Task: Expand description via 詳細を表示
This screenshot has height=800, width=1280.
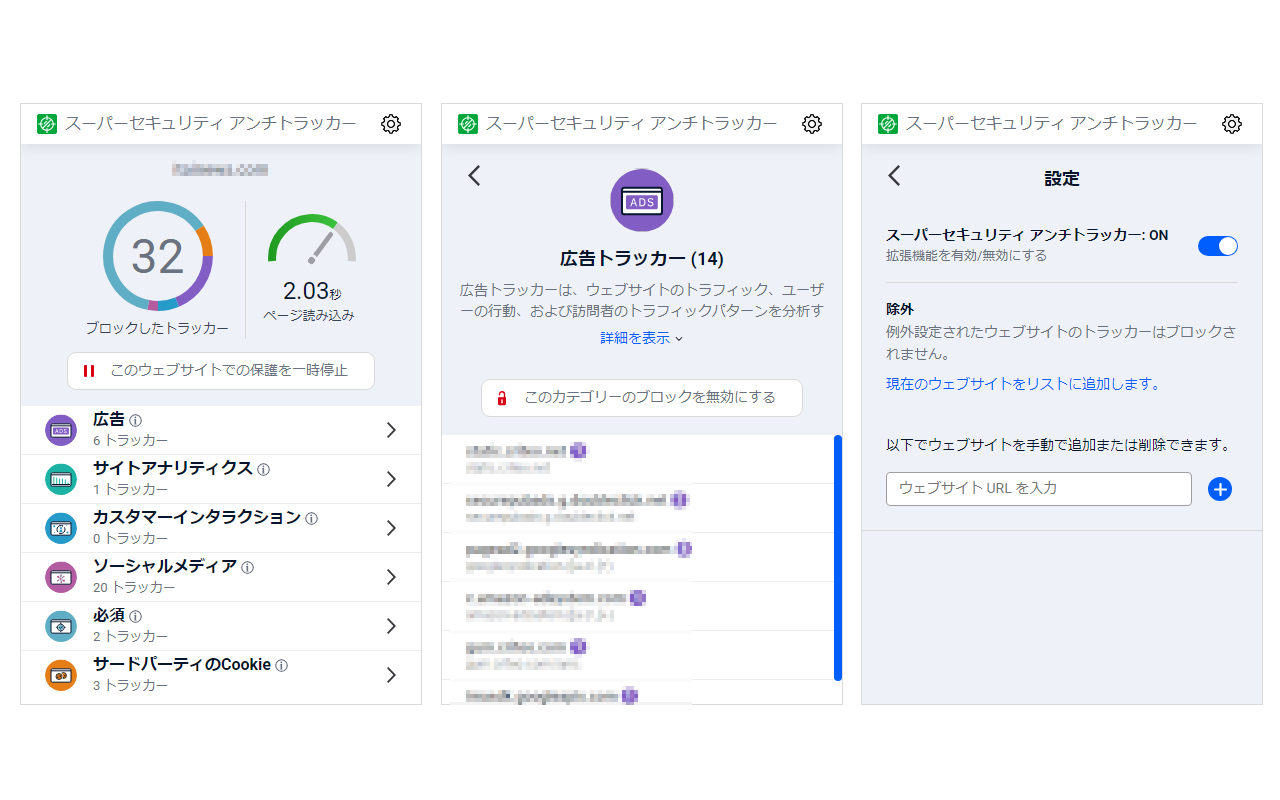Action: [x=642, y=338]
